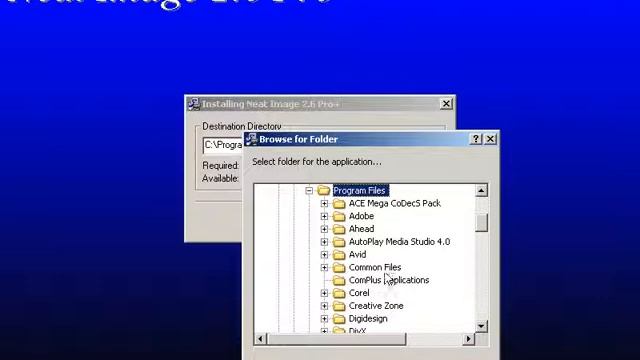Select ComPlus Applications folder name
The height and width of the screenshot is (360, 640).
(x=389, y=280)
